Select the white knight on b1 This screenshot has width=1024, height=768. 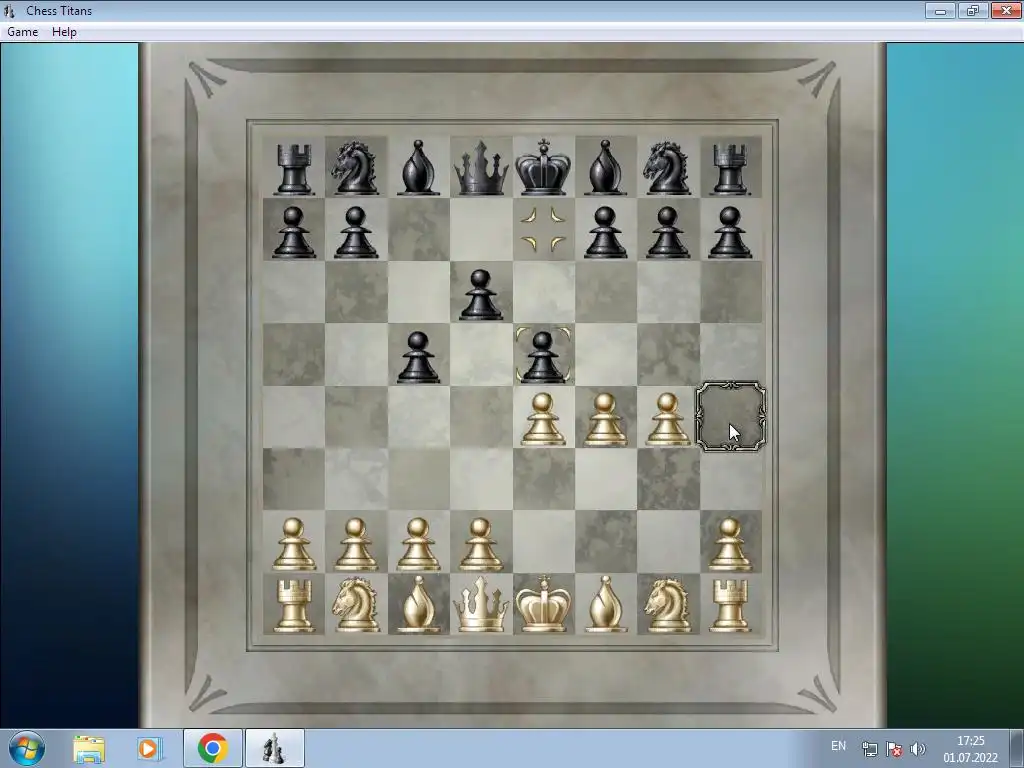coord(355,605)
